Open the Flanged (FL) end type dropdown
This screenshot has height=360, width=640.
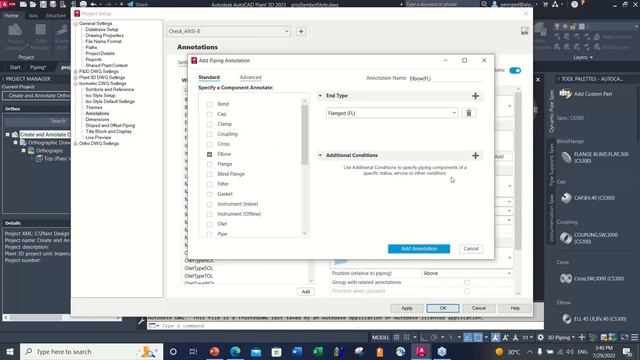(x=392, y=113)
